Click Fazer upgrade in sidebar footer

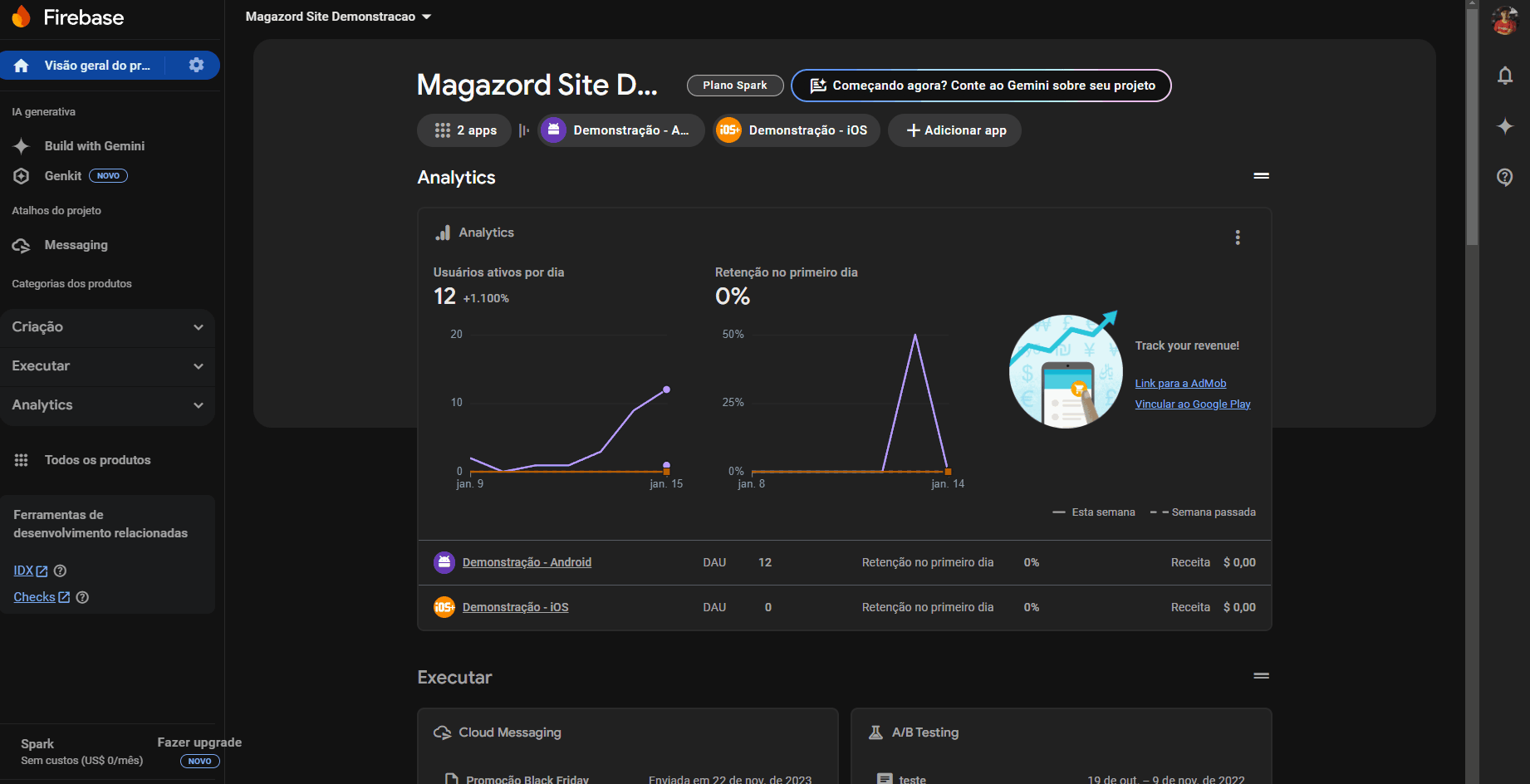click(199, 742)
